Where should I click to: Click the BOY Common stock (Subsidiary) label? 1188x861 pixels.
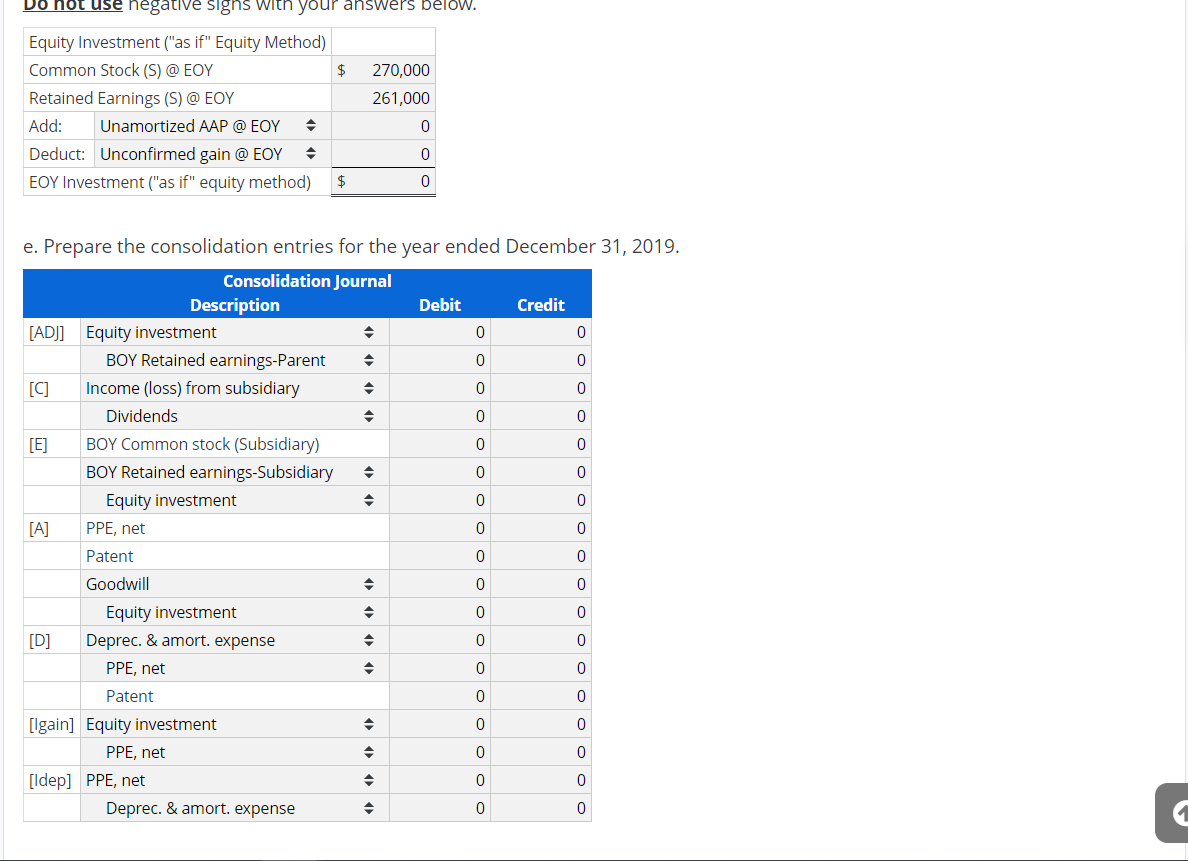click(x=202, y=444)
